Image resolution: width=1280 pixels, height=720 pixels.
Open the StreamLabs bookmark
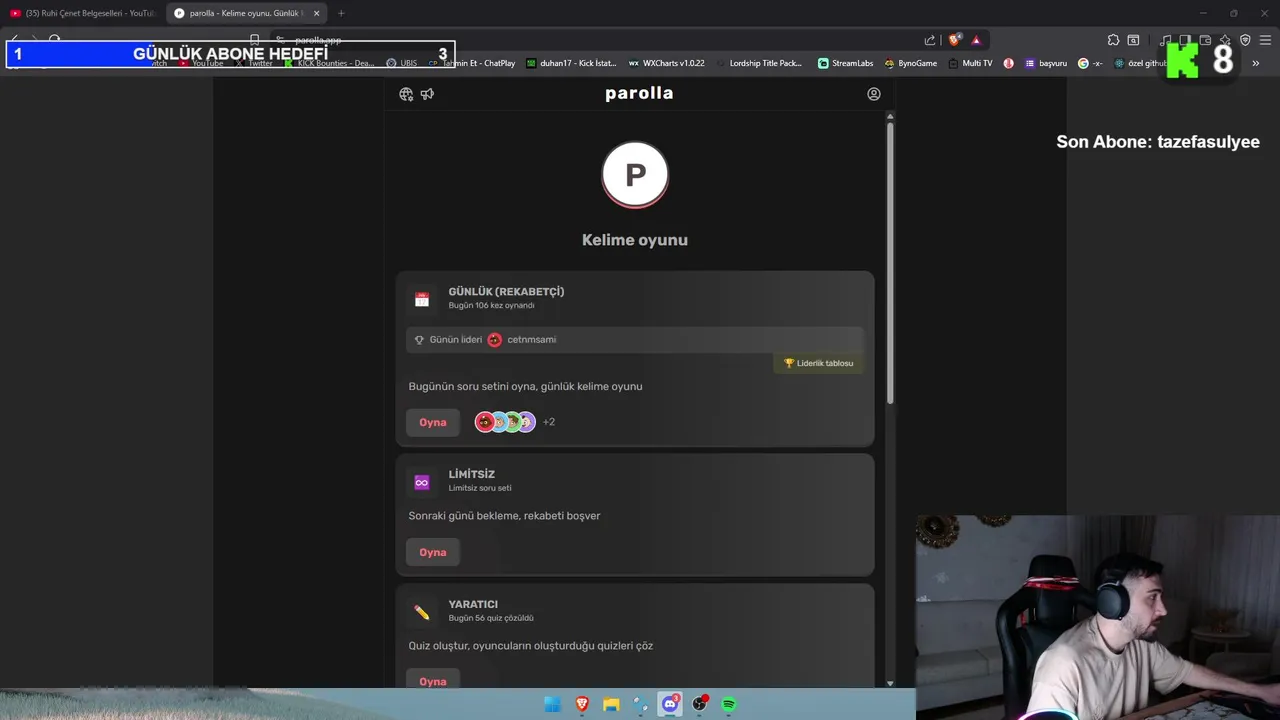pyautogui.click(x=846, y=63)
